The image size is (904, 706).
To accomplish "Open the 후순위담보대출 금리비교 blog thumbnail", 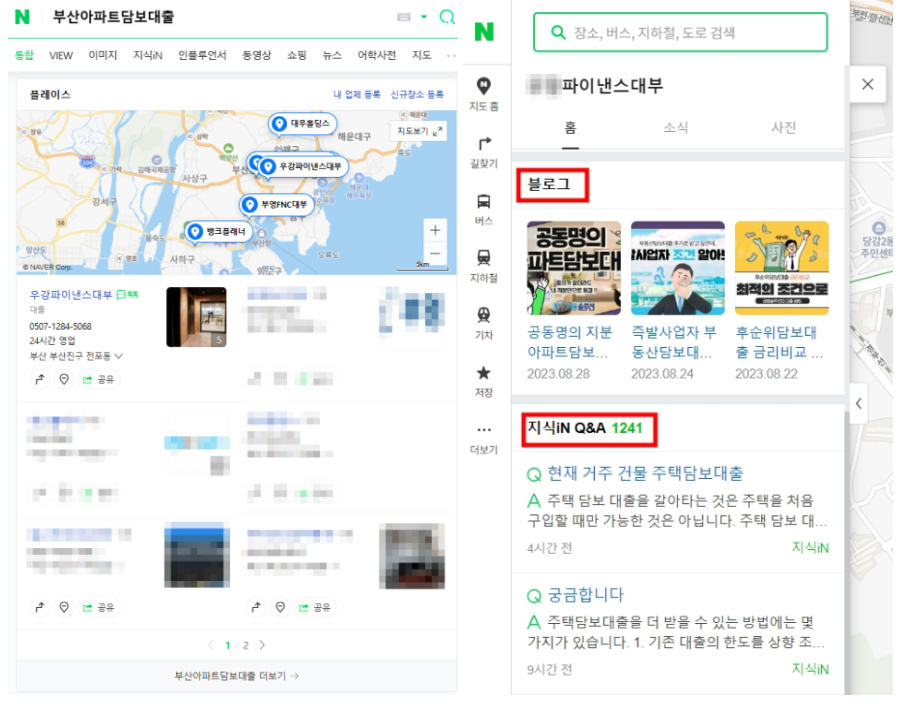I will (782, 268).
